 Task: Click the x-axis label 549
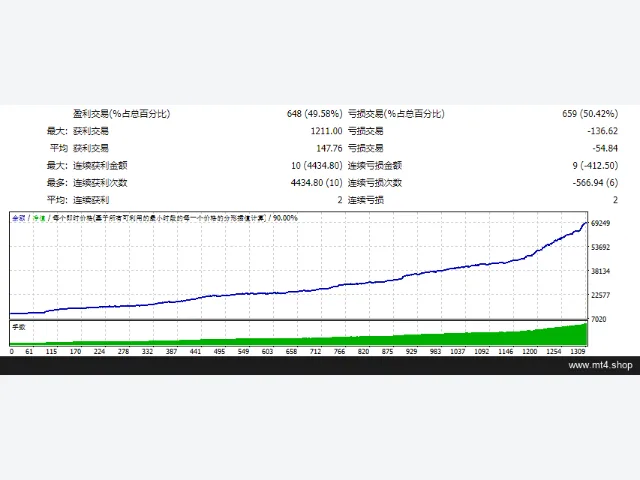click(243, 351)
